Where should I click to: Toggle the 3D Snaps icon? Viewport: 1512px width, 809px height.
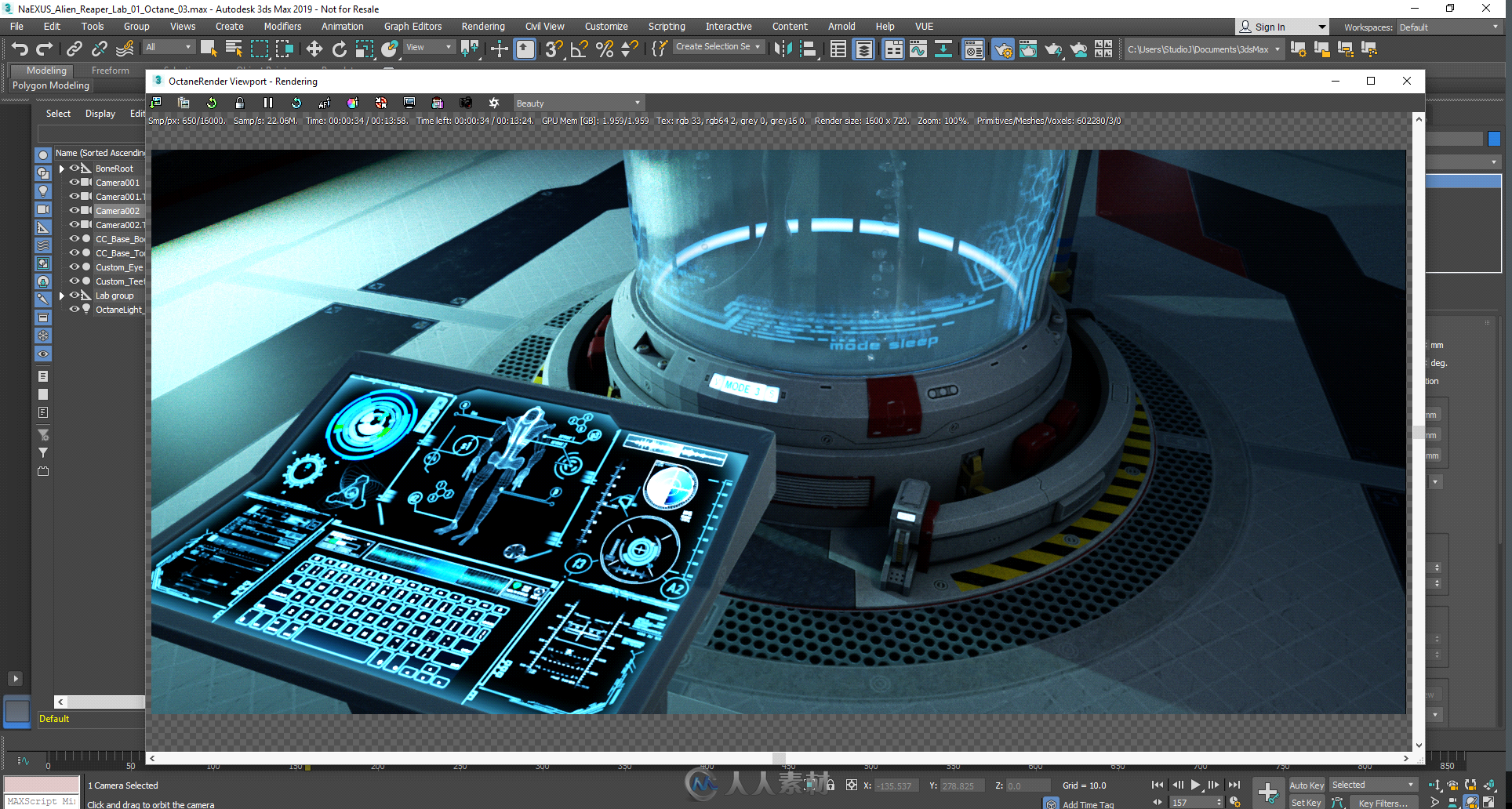(554, 49)
